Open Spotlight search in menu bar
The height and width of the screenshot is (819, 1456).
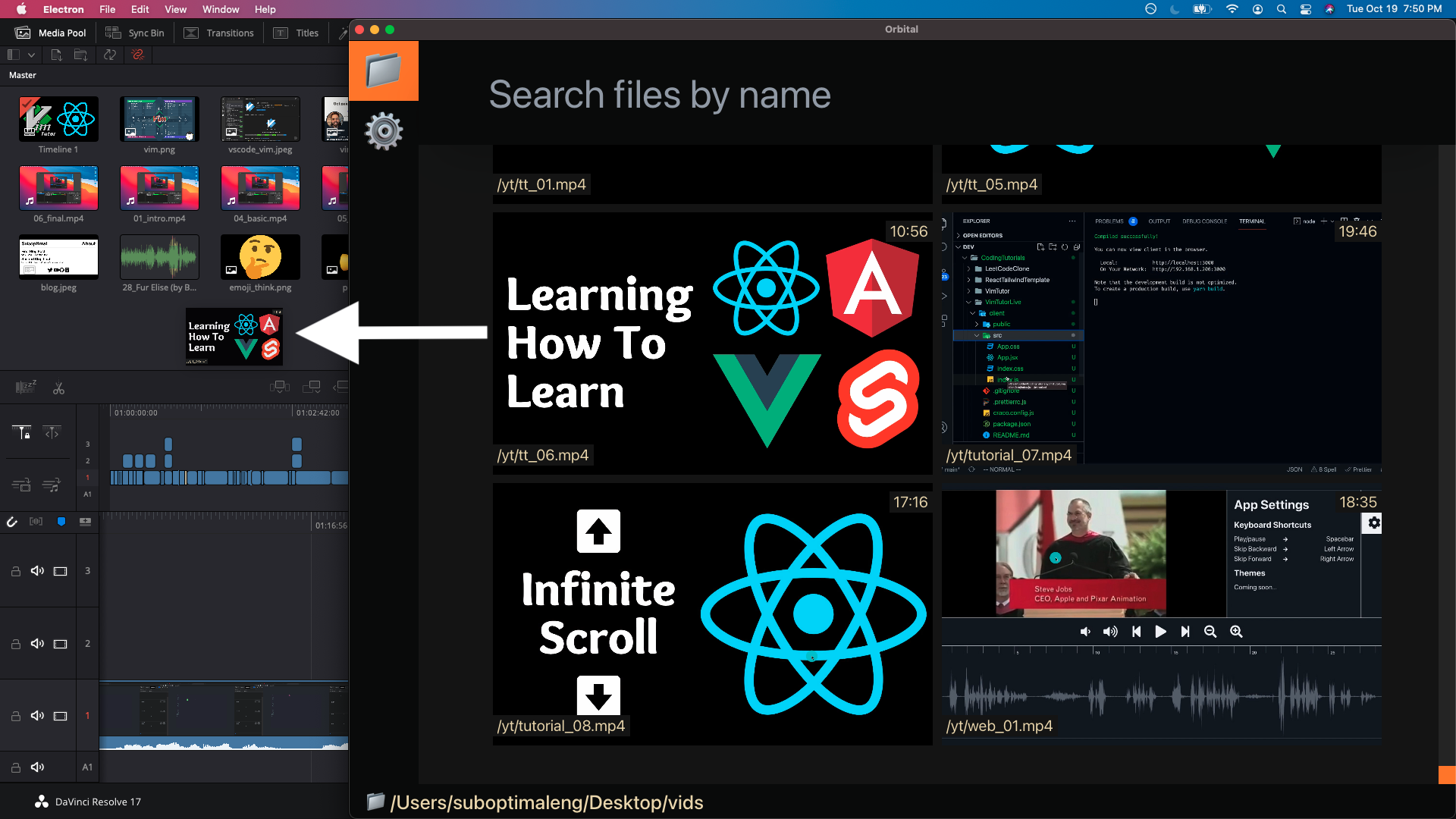1282,9
